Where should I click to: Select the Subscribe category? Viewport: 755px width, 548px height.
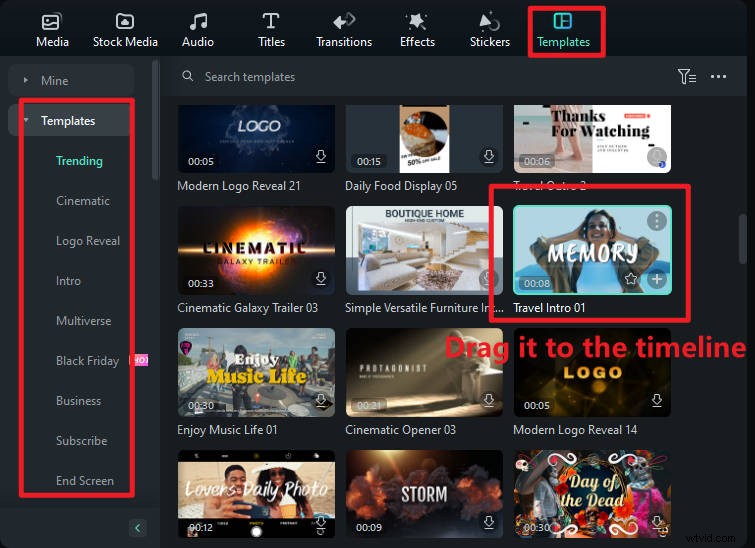coord(81,441)
